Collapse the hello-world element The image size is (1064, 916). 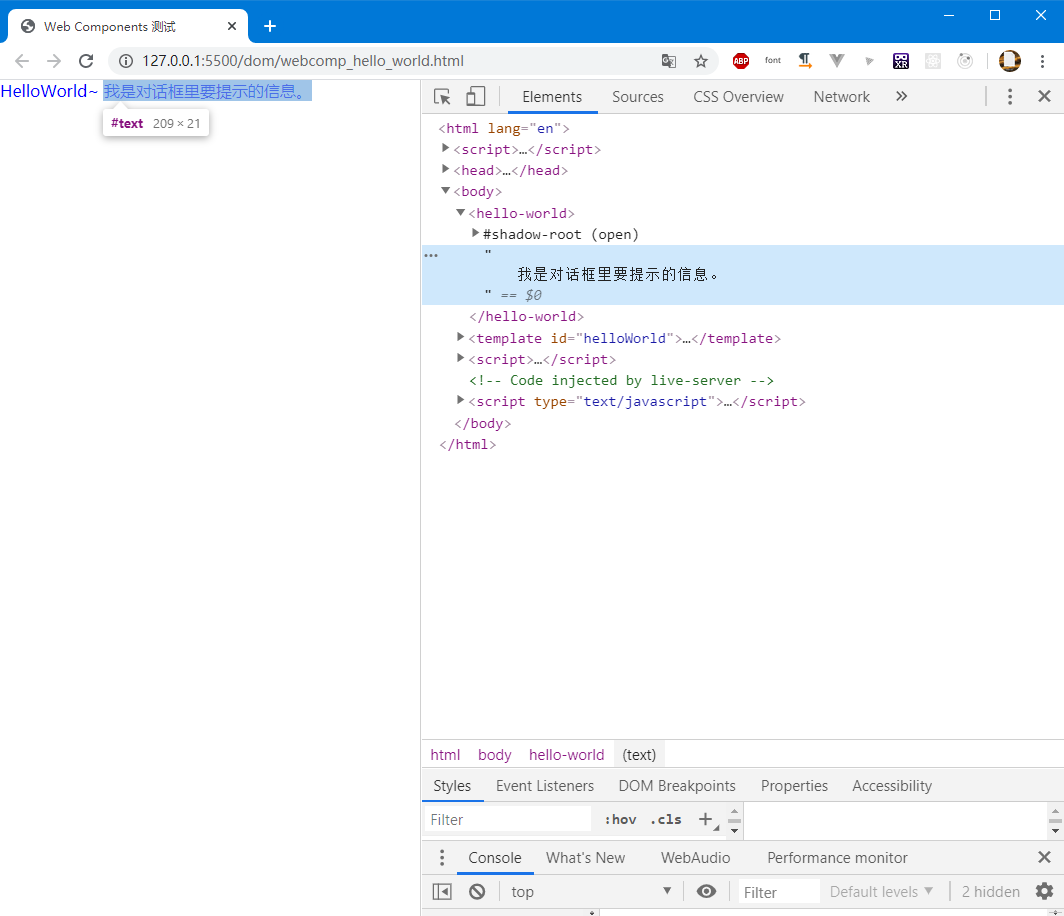[460, 212]
